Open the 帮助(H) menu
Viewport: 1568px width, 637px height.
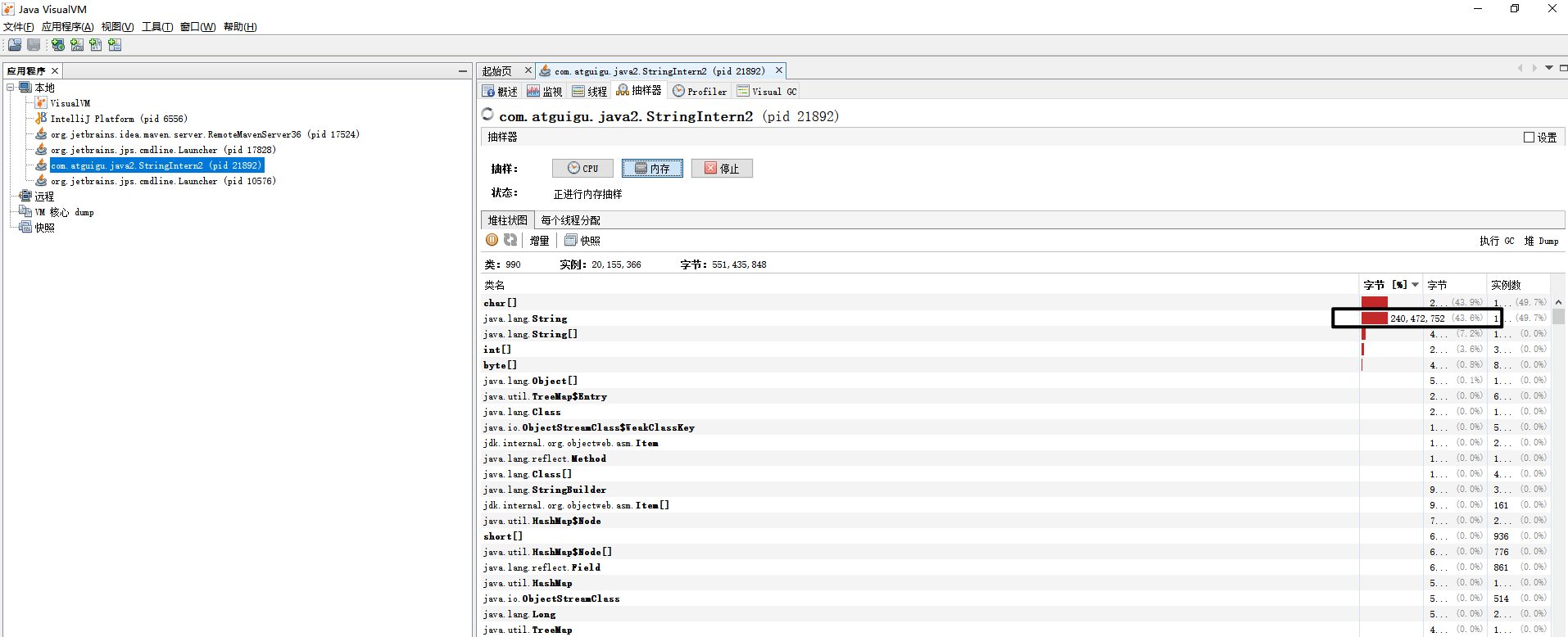pos(240,27)
